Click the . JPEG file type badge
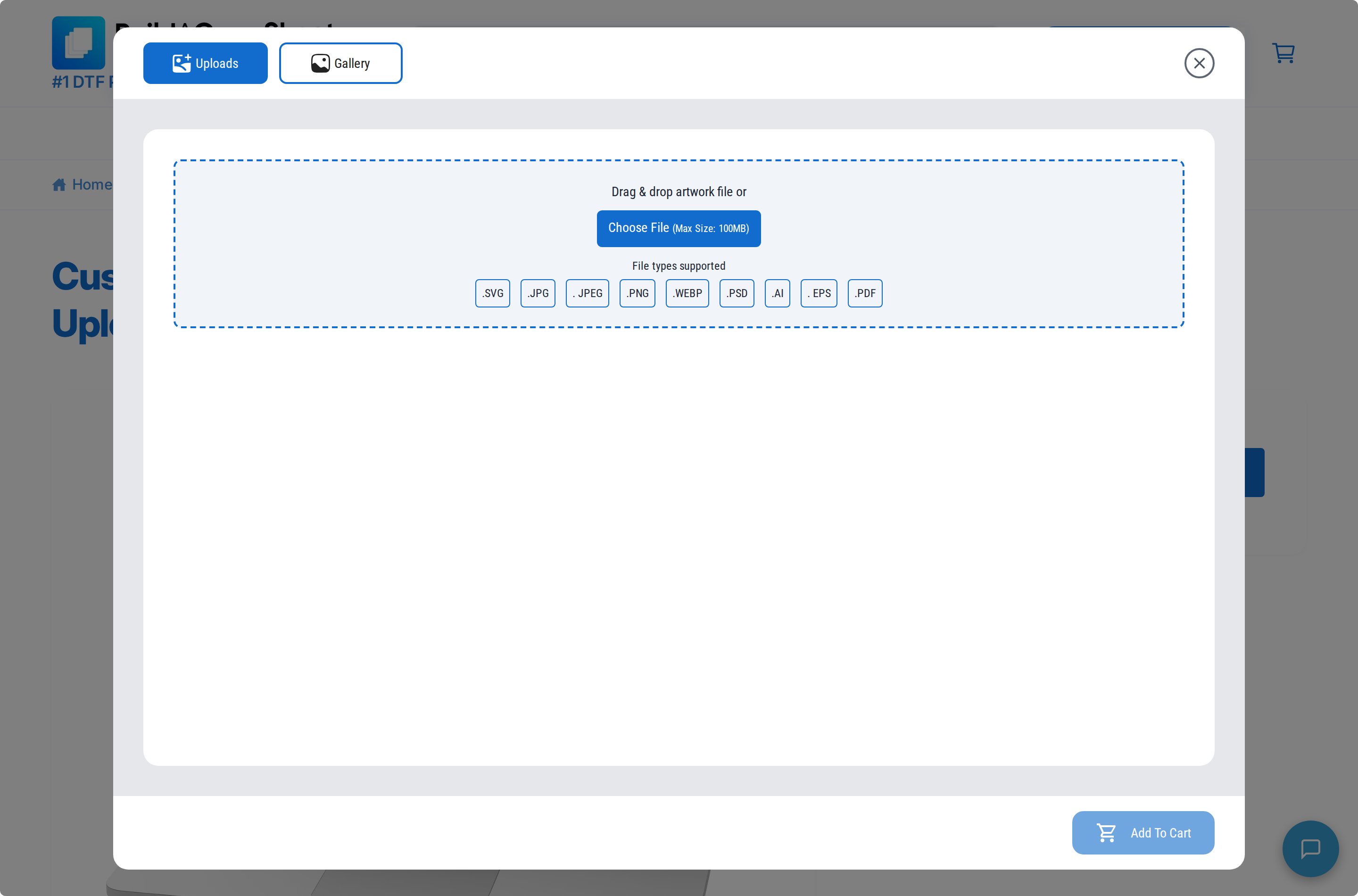Screen dimensions: 1358x896 [588, 293]
